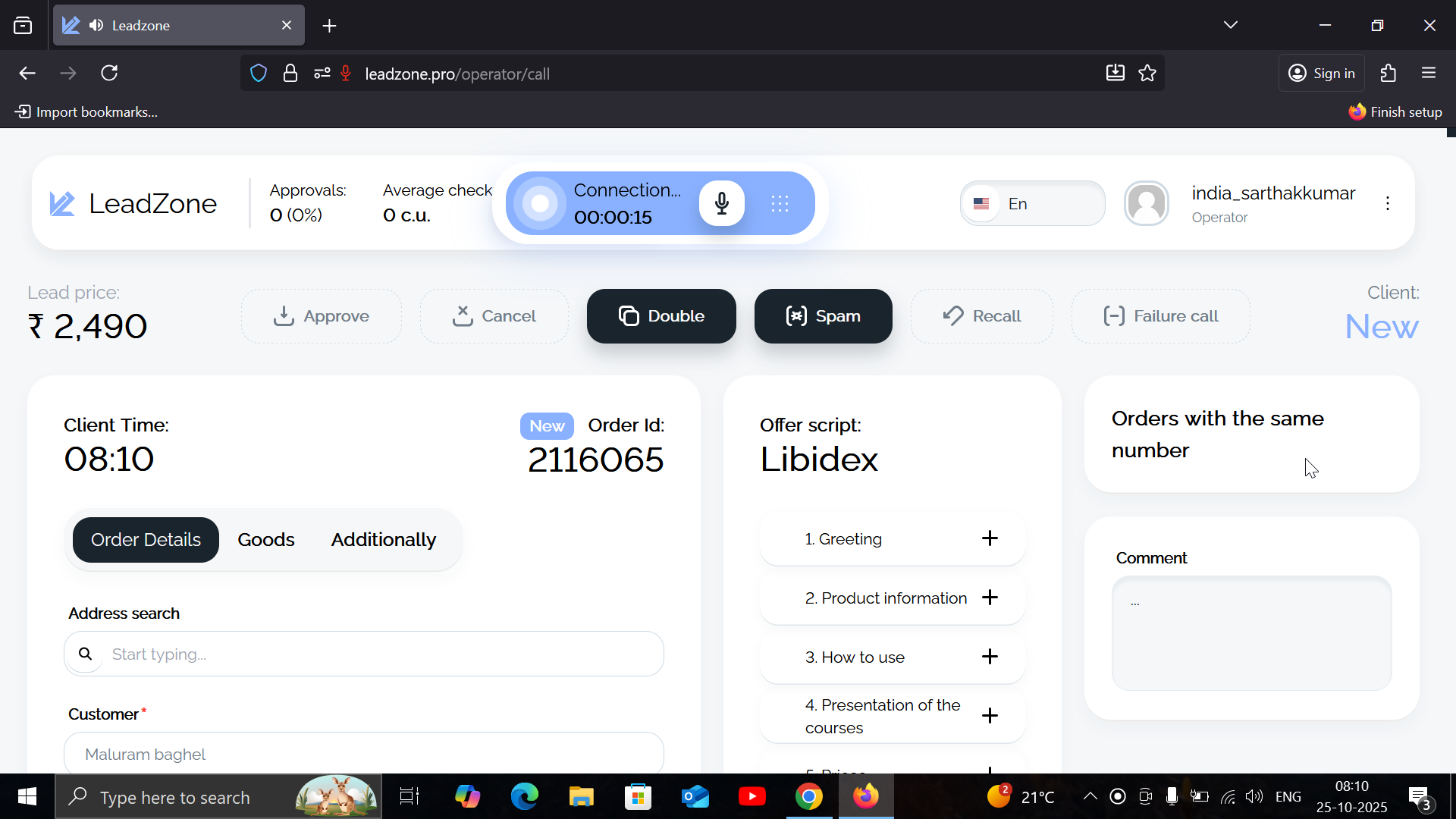The height and width of the screenshot is (819, 1456).
Task: Open the three-dot operator menu
Action: click(x=1387, y=203)
